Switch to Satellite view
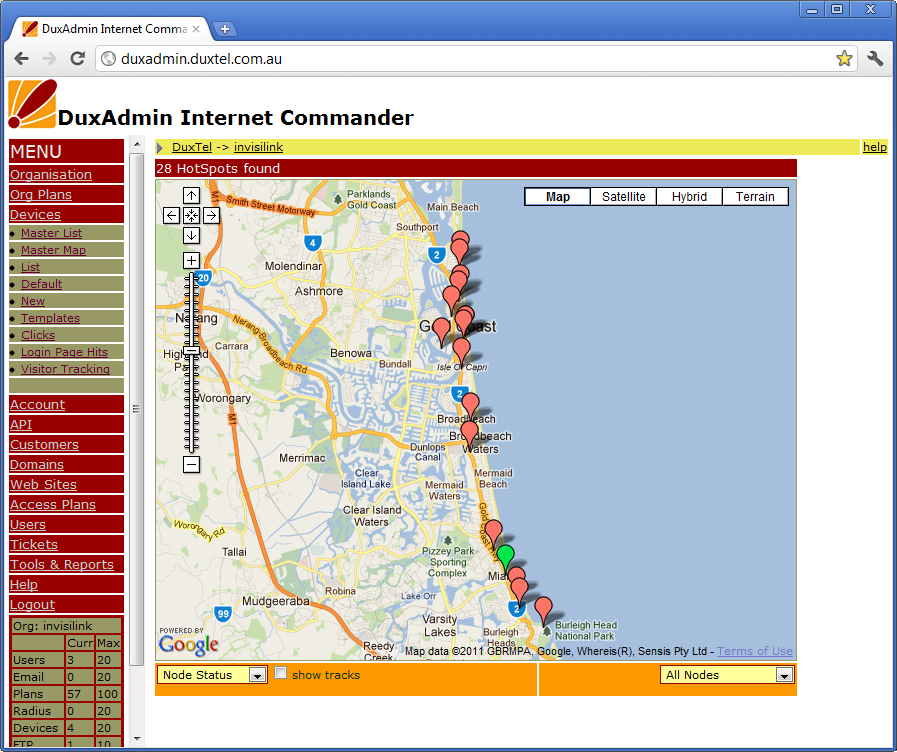 [x=624, y=197]
